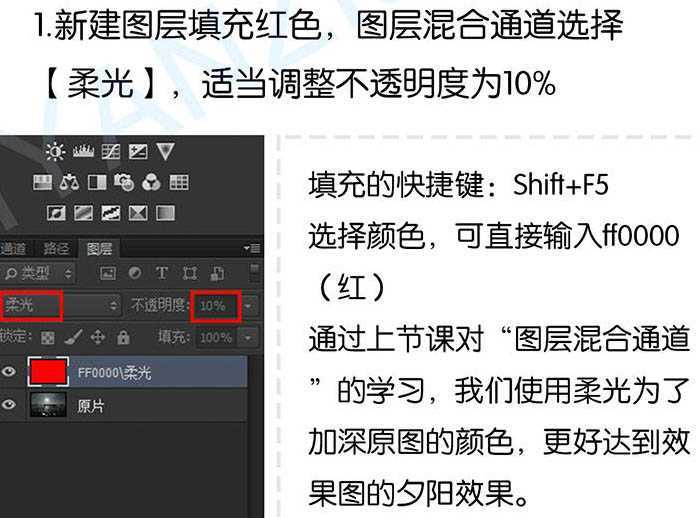Image resolution: width=698 pixels, height=518 pixels.
Task: Add a Hue/Saturation adjustment
Action: point(42,182)
